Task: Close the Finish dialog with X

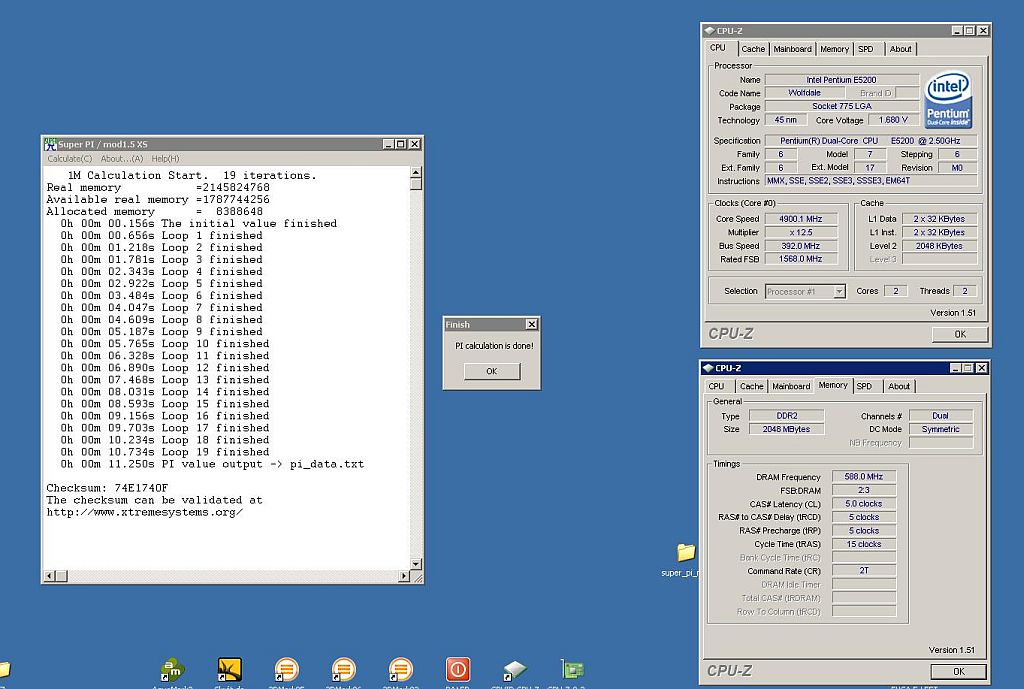Action: pyautogui.click(x=532, y=324)
